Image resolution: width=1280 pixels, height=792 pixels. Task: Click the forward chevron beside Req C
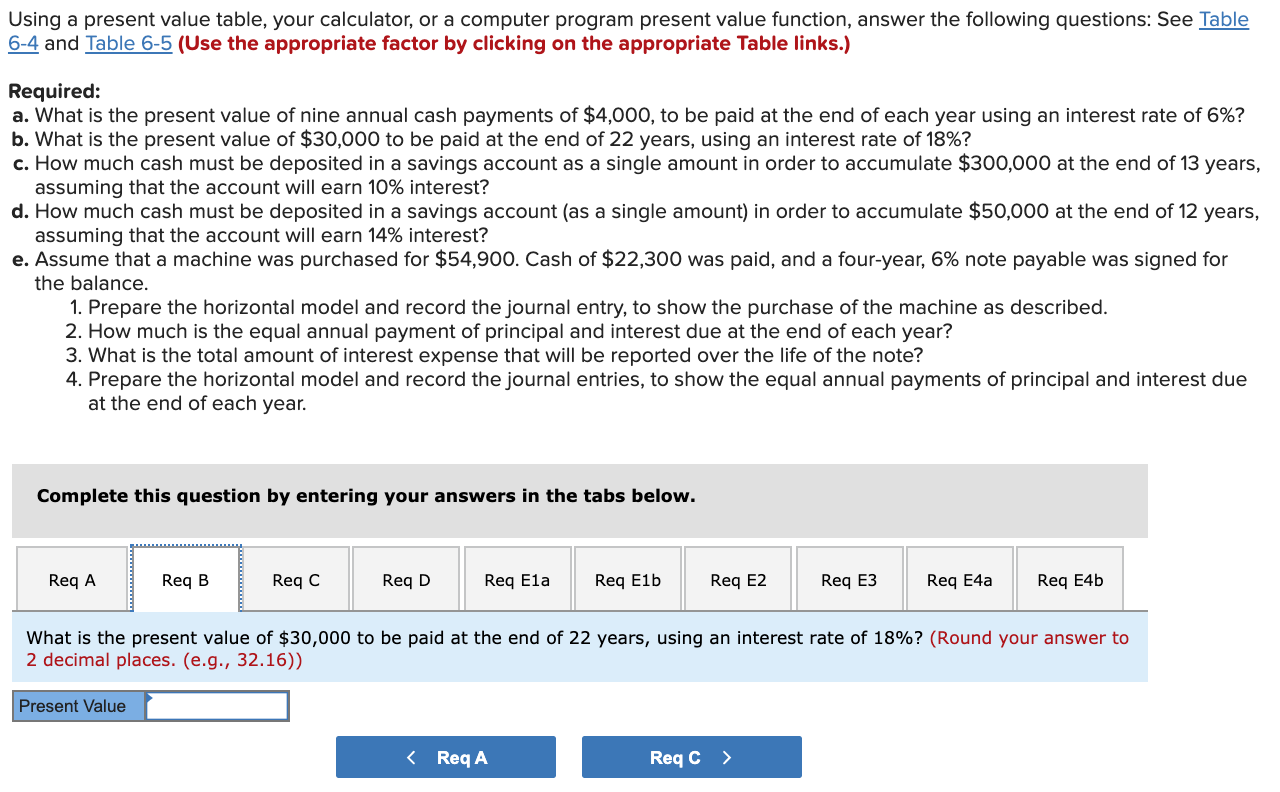pyautogui.click(x=729, y=757)
